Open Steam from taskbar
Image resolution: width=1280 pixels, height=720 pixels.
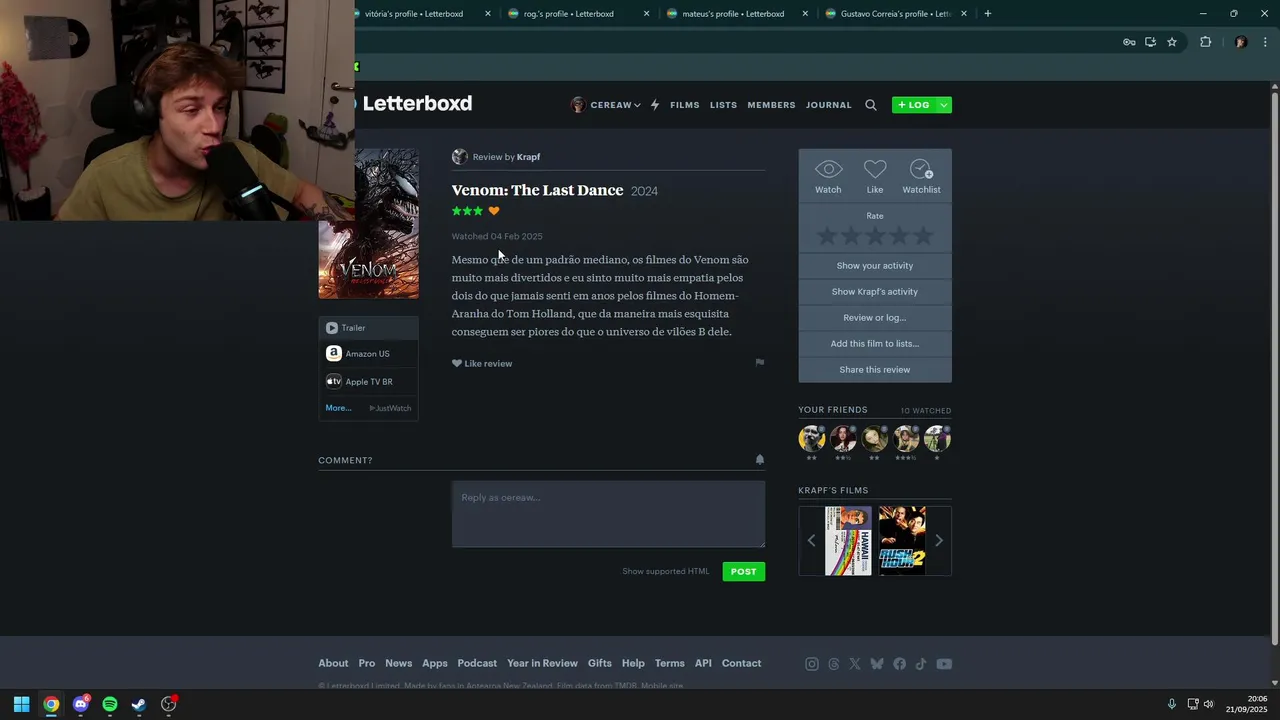click(139, 704)
